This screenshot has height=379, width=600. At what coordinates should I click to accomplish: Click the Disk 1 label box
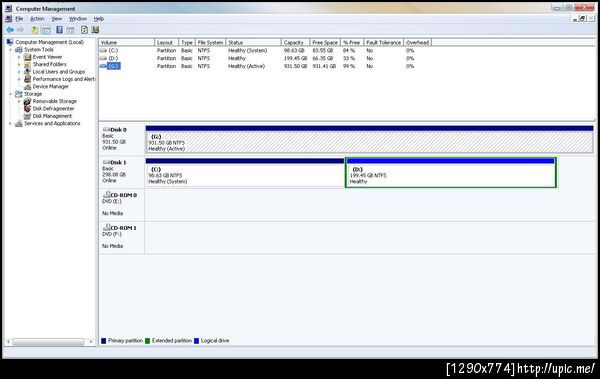pos(122,172)
